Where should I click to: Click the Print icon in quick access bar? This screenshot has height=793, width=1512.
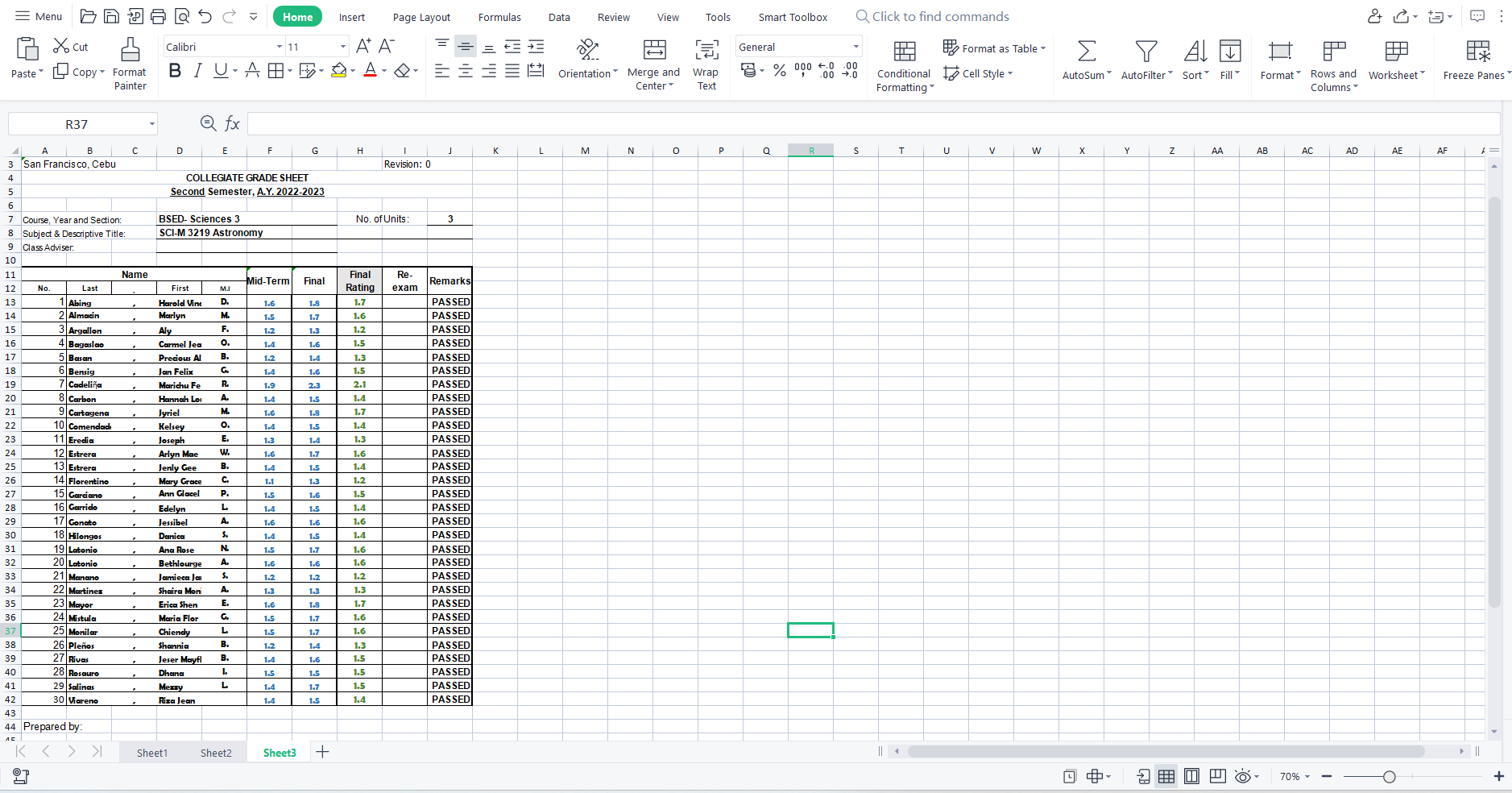(x=159, y=16)
